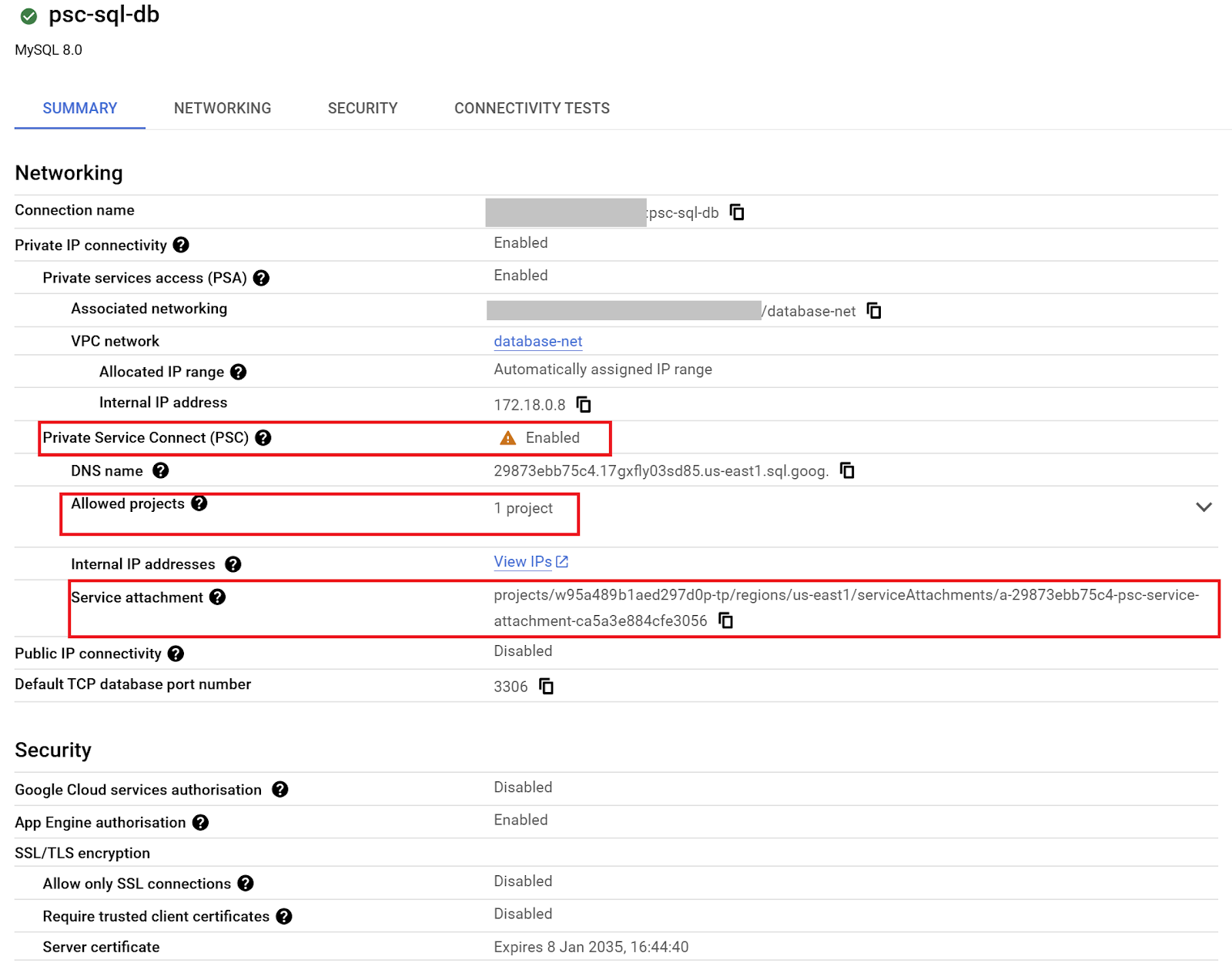Screen dimensions: 1232x973
Task: Copy the connection name psc-sql-db
Action: 737,212
